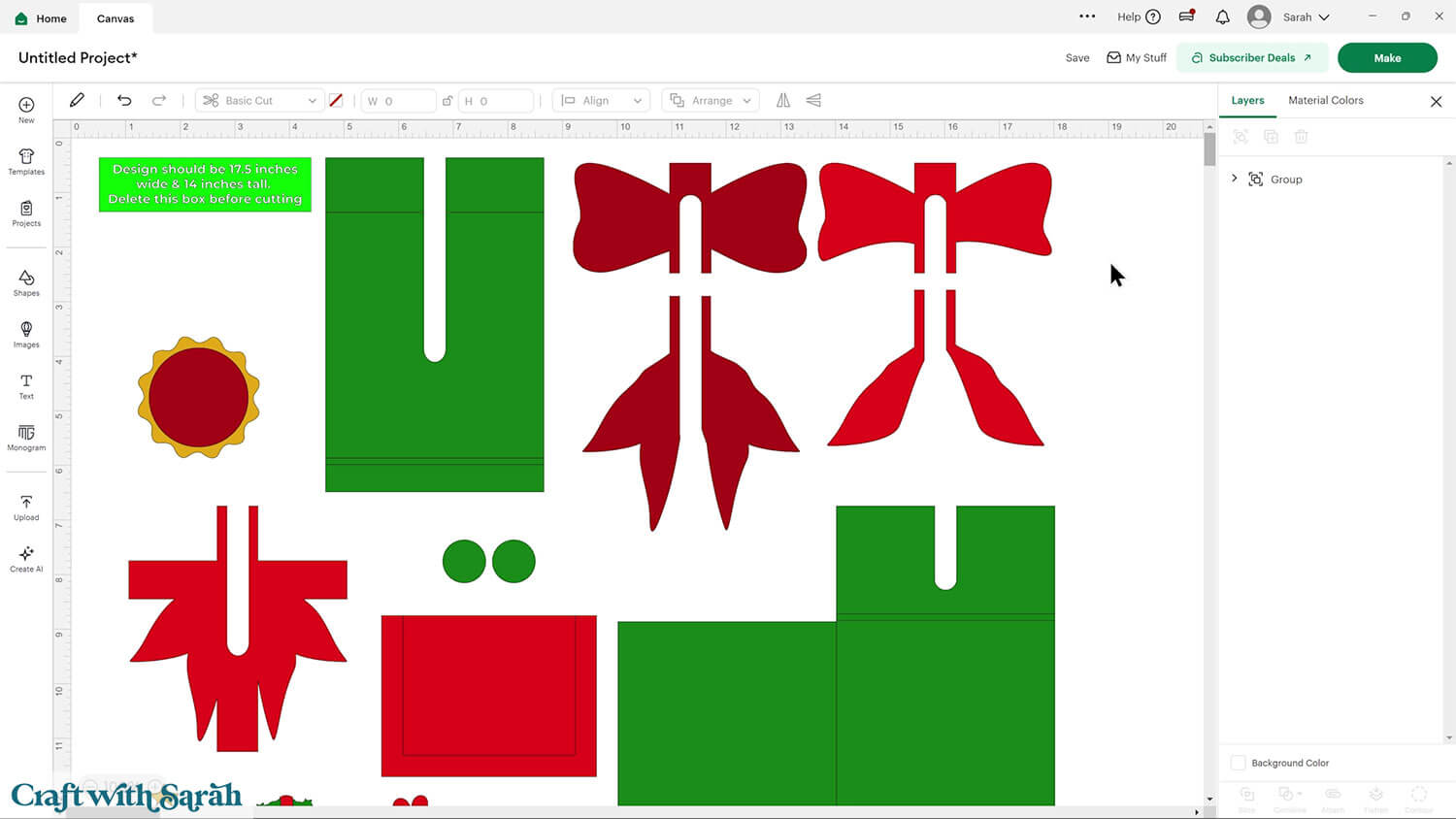Screen dimensions: 1456x819
Task: Select the yellow scalloped circle shape
Action: tap(199, 397)
